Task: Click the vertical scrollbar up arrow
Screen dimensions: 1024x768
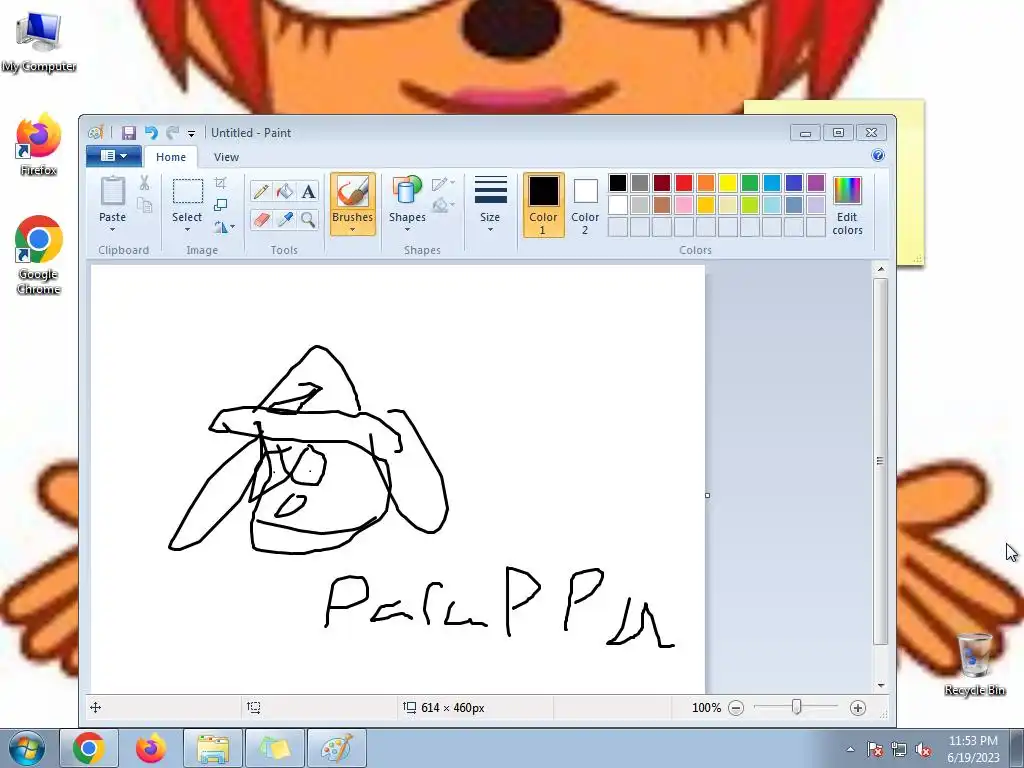Action: [881, 269]
